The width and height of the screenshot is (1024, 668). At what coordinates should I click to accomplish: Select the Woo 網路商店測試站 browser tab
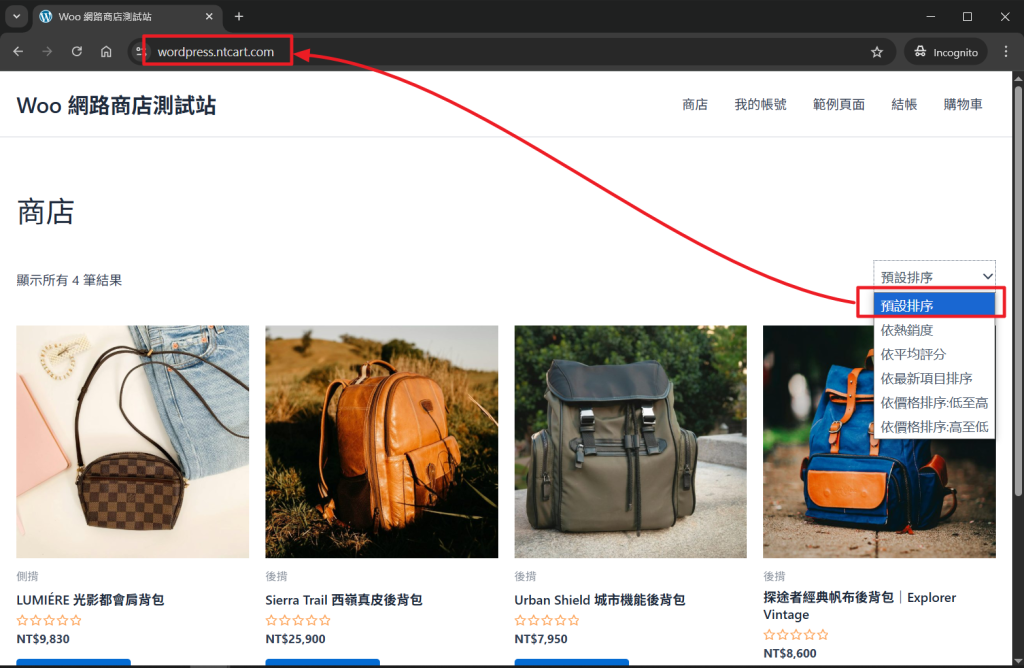[x=127, y=16]
